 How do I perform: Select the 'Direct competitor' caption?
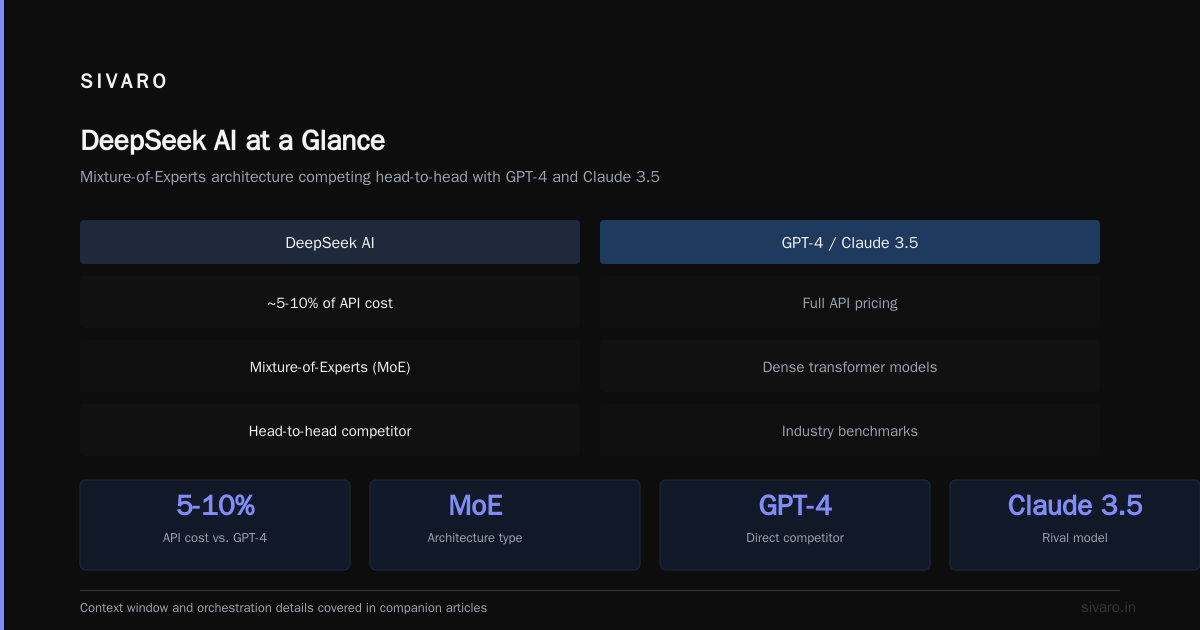pyautogui.click(x=795, y=538)
